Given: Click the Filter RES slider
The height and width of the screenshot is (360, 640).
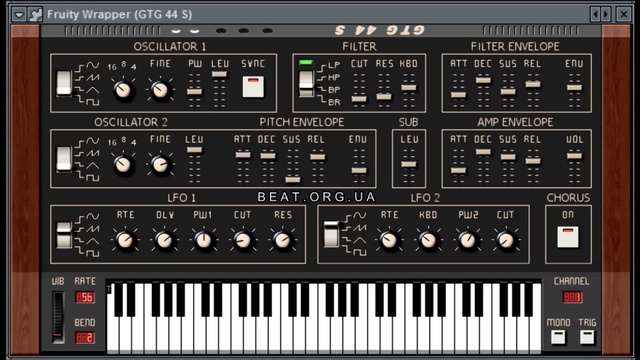Looking at the screenshot, I should click(x=384, y=96).
